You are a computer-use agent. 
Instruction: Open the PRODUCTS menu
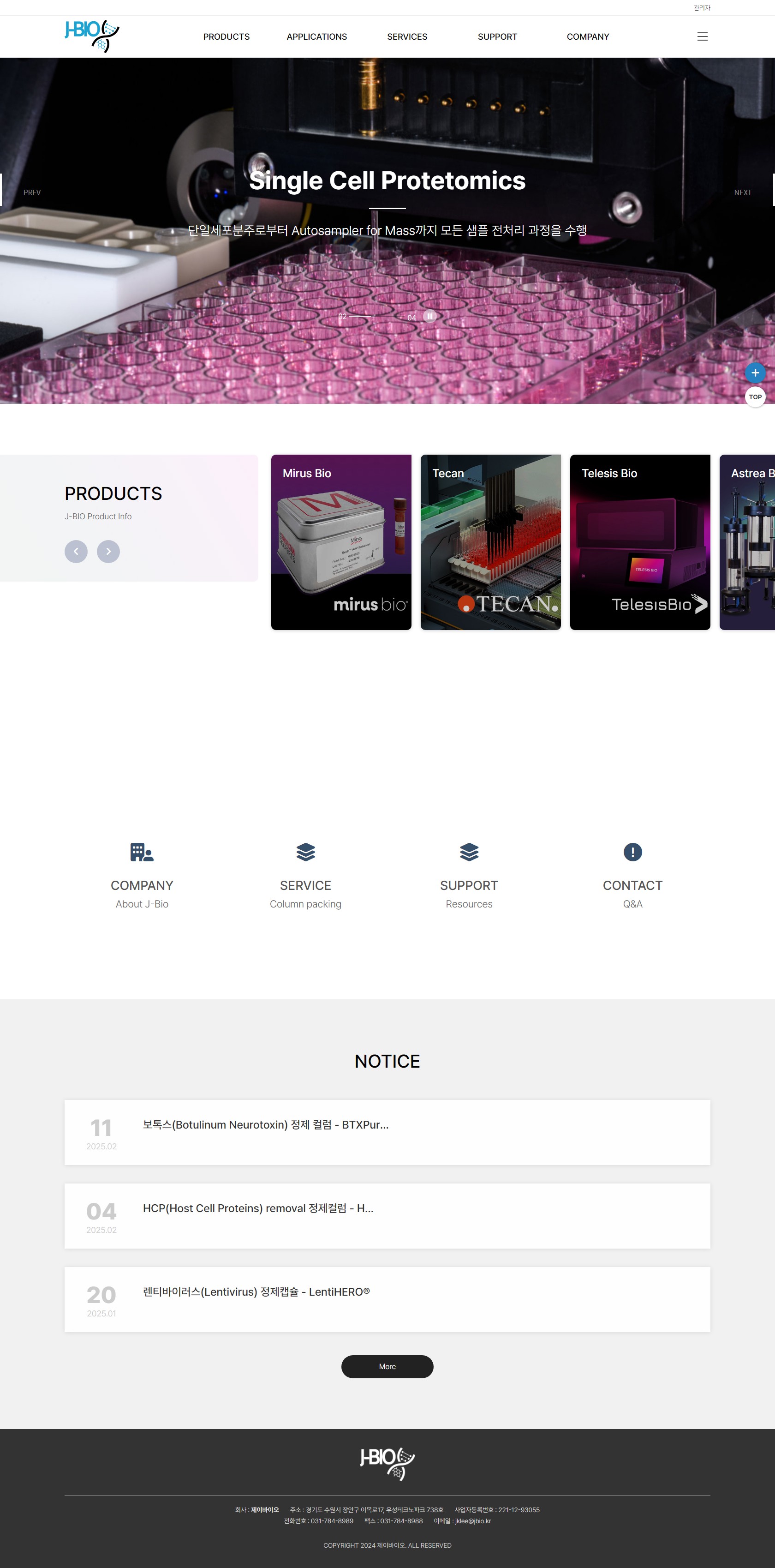227,36
